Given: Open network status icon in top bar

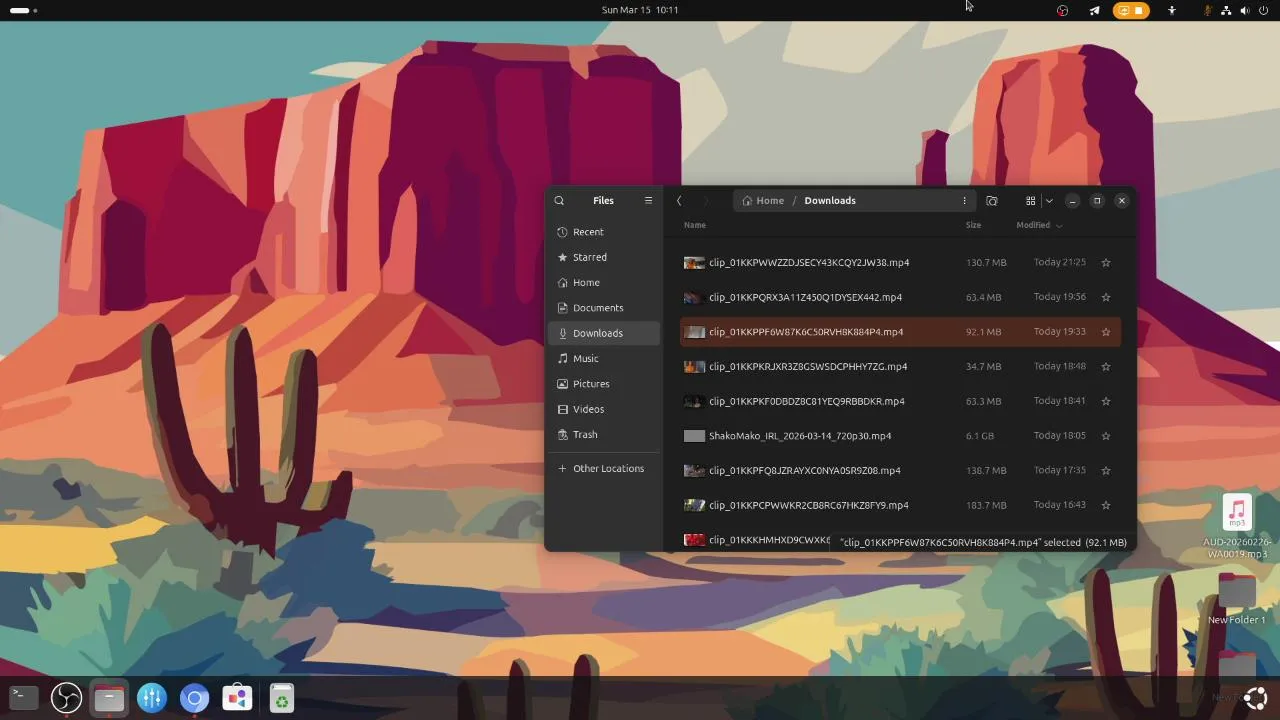Looking at the screenshot, I should coord(1227,10).
